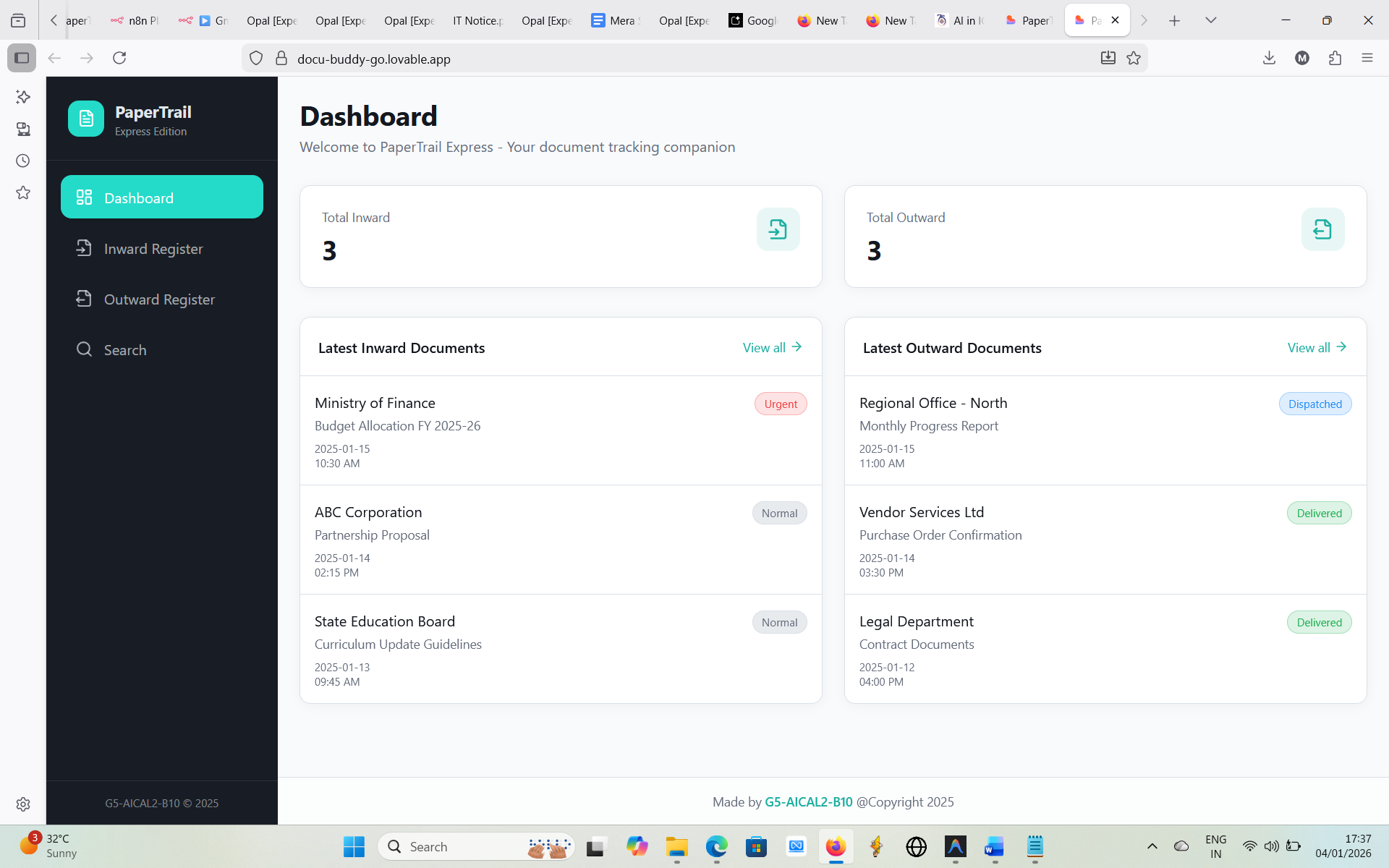This screenshot has width=1389, height=868.
Task: Open the Firefox hamburger application menu
Action: coord(1367,59)
